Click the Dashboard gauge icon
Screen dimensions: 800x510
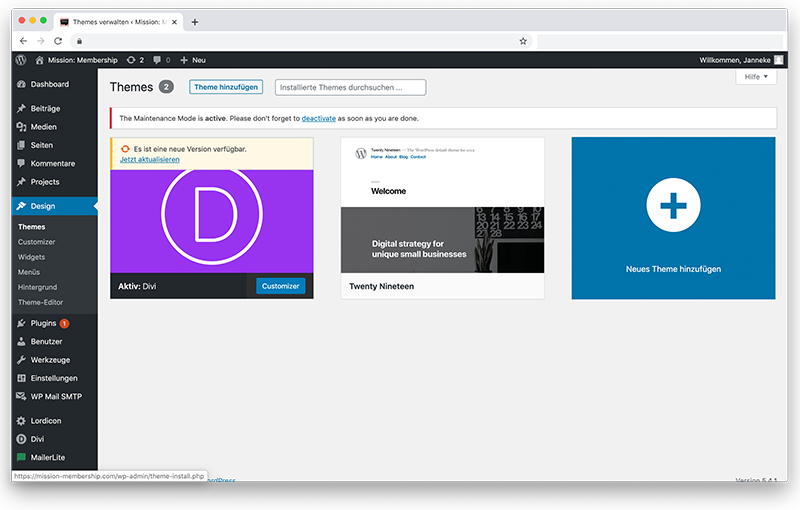21,84
